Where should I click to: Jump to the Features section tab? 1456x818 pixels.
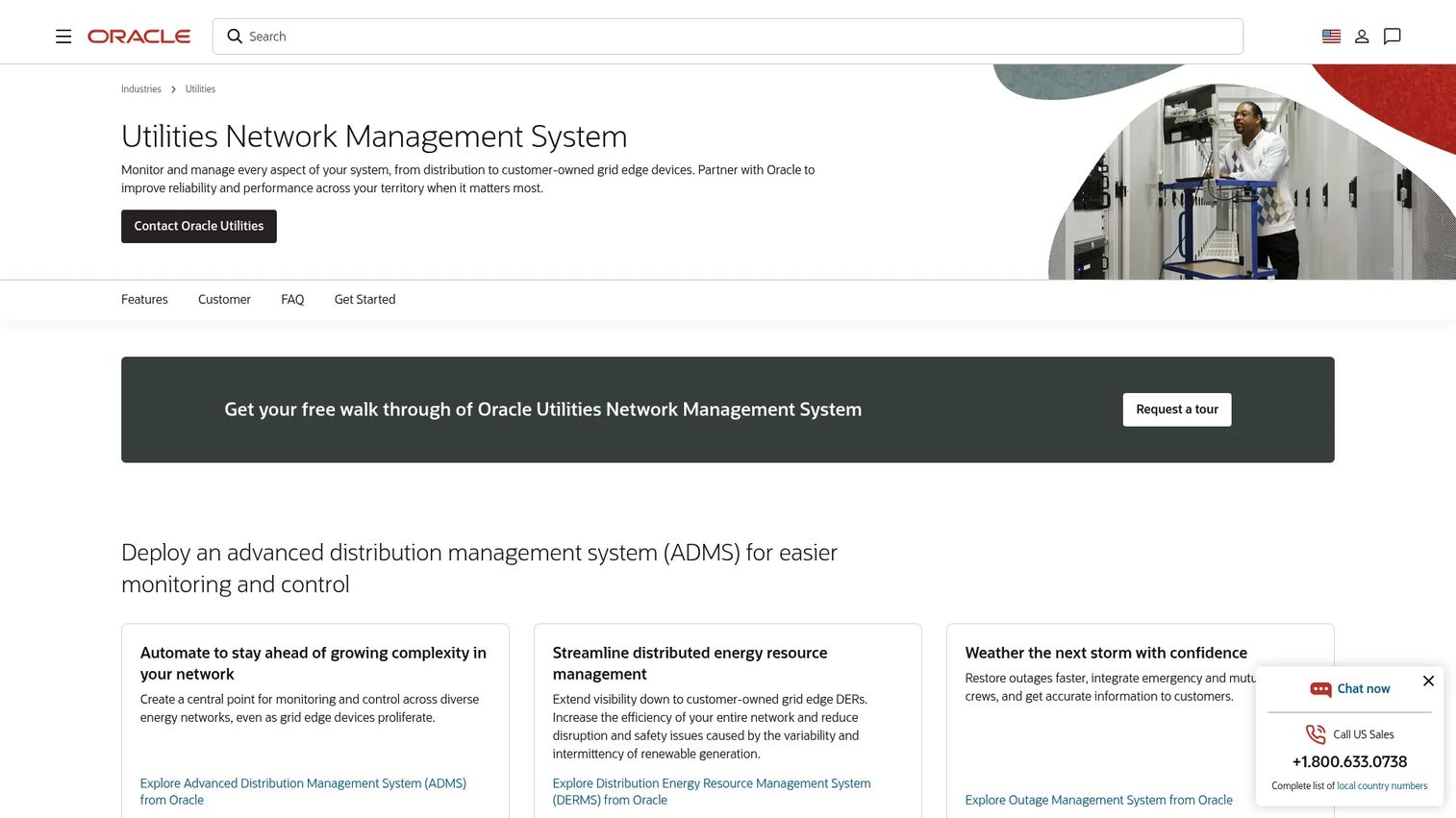point(144,300)
